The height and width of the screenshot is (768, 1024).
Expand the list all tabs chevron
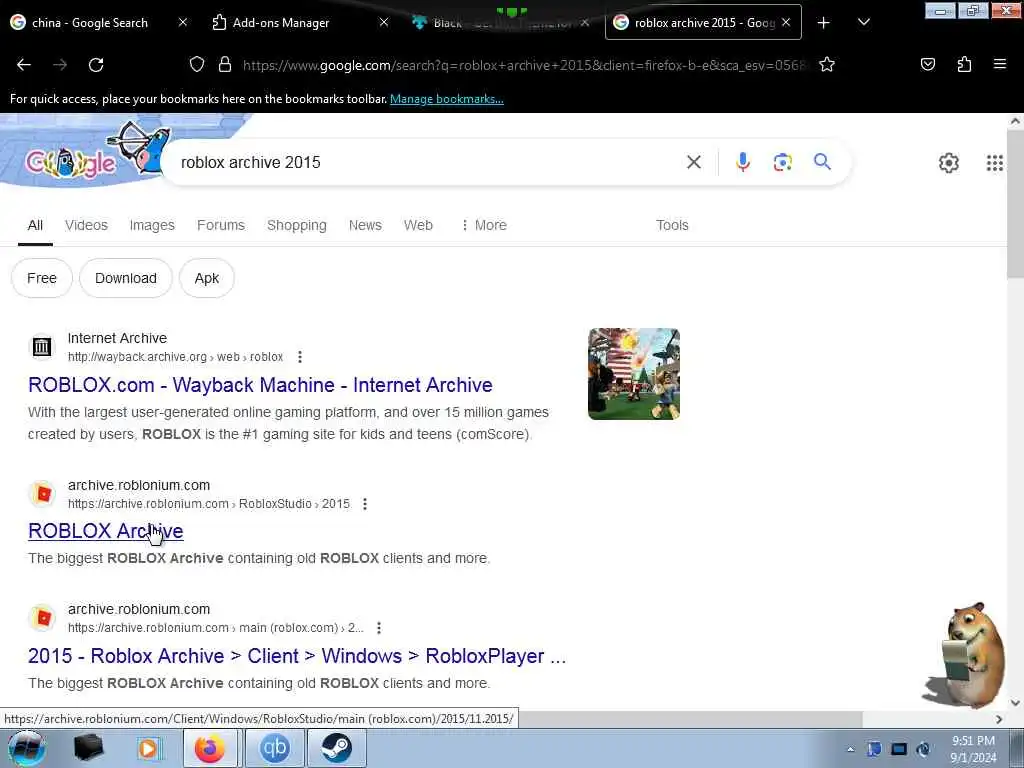click(863, 22)
